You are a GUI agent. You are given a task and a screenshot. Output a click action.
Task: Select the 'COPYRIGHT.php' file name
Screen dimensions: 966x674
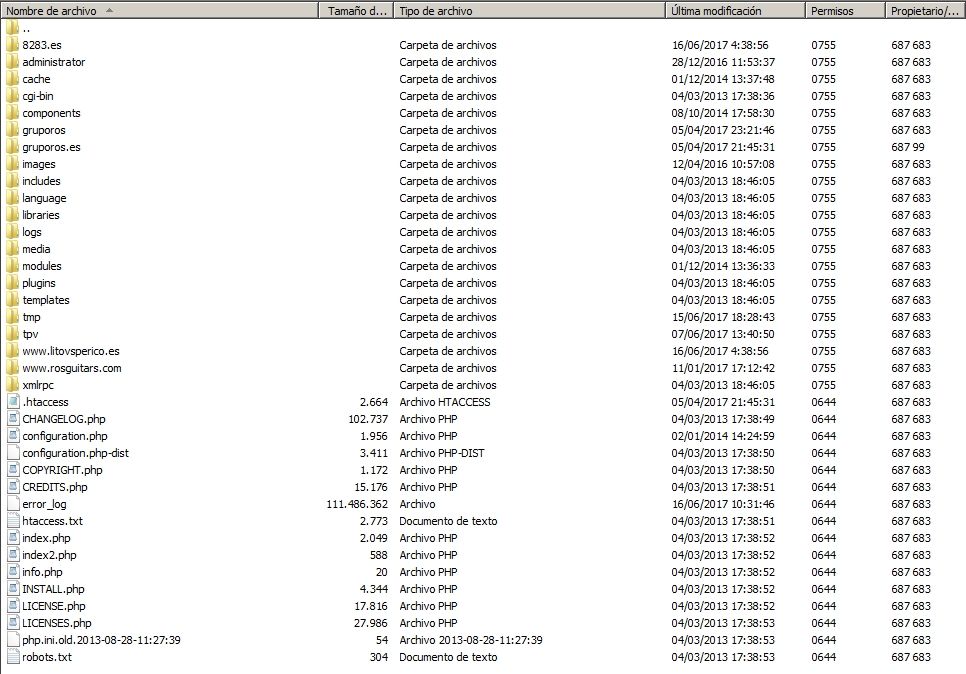point(62,470)
